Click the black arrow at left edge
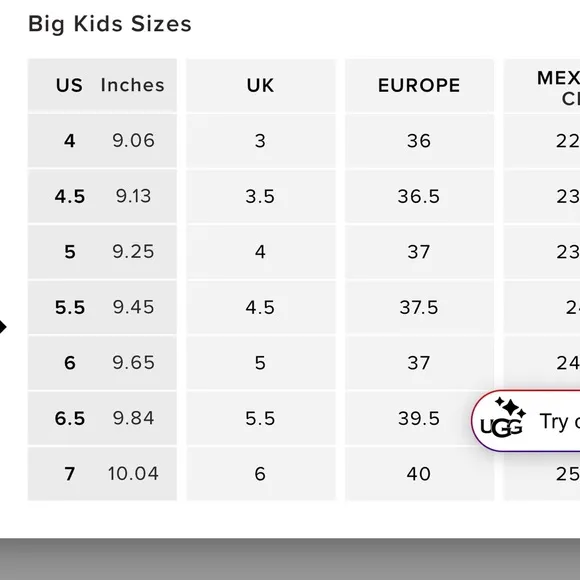The image size is (580, 580). click(3, 327)
